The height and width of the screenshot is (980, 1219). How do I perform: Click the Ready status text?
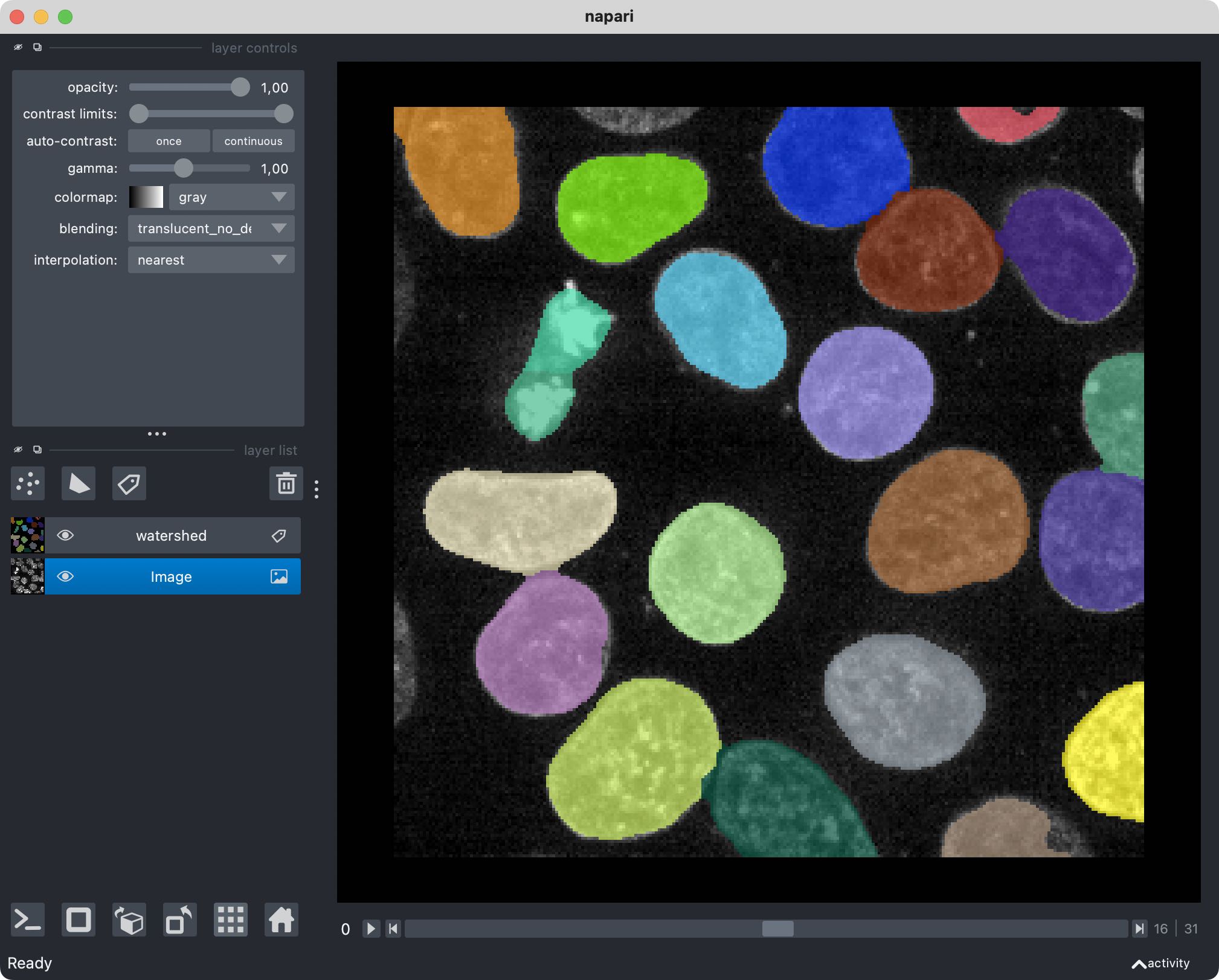(x=30, y=963)
